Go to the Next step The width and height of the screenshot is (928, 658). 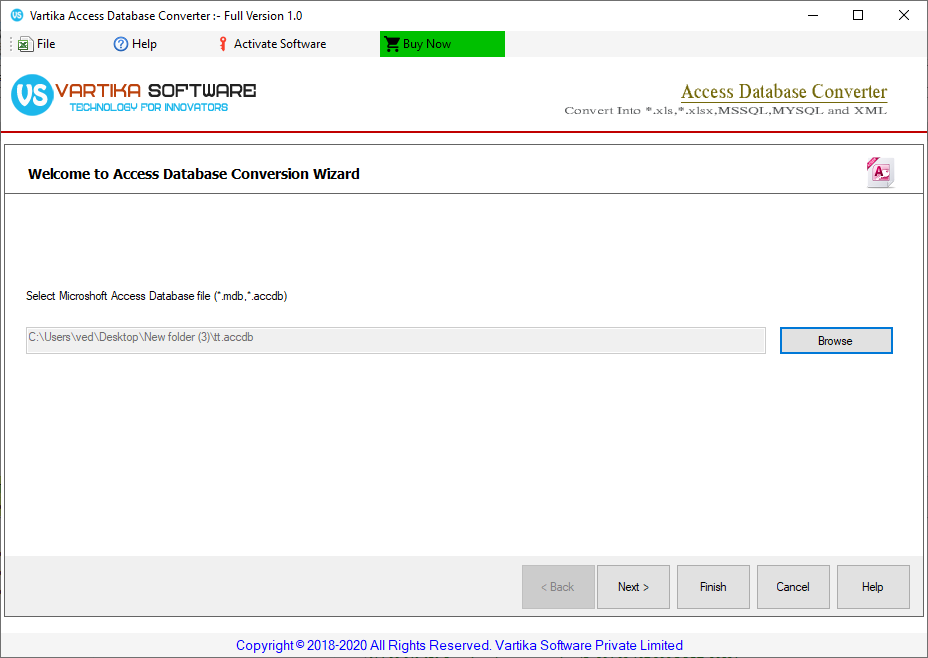(633, 586)
